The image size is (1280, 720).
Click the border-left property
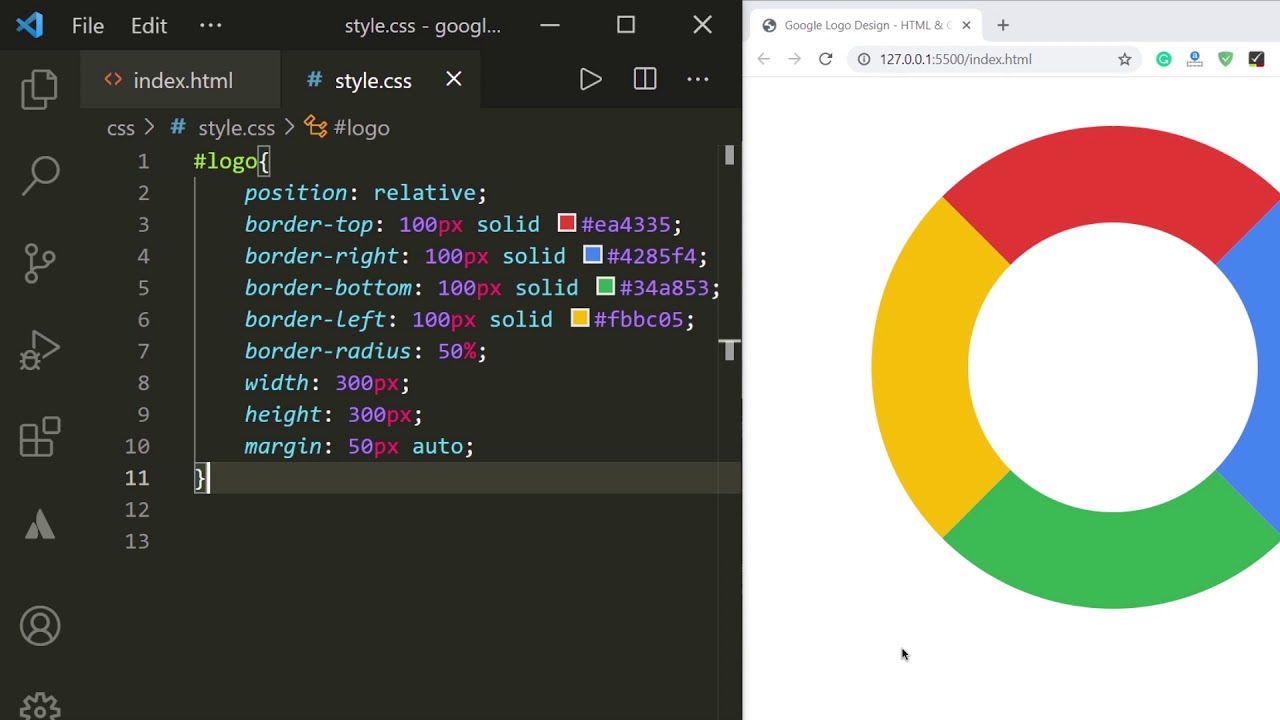pyautogui.click(x=315, y=320)
